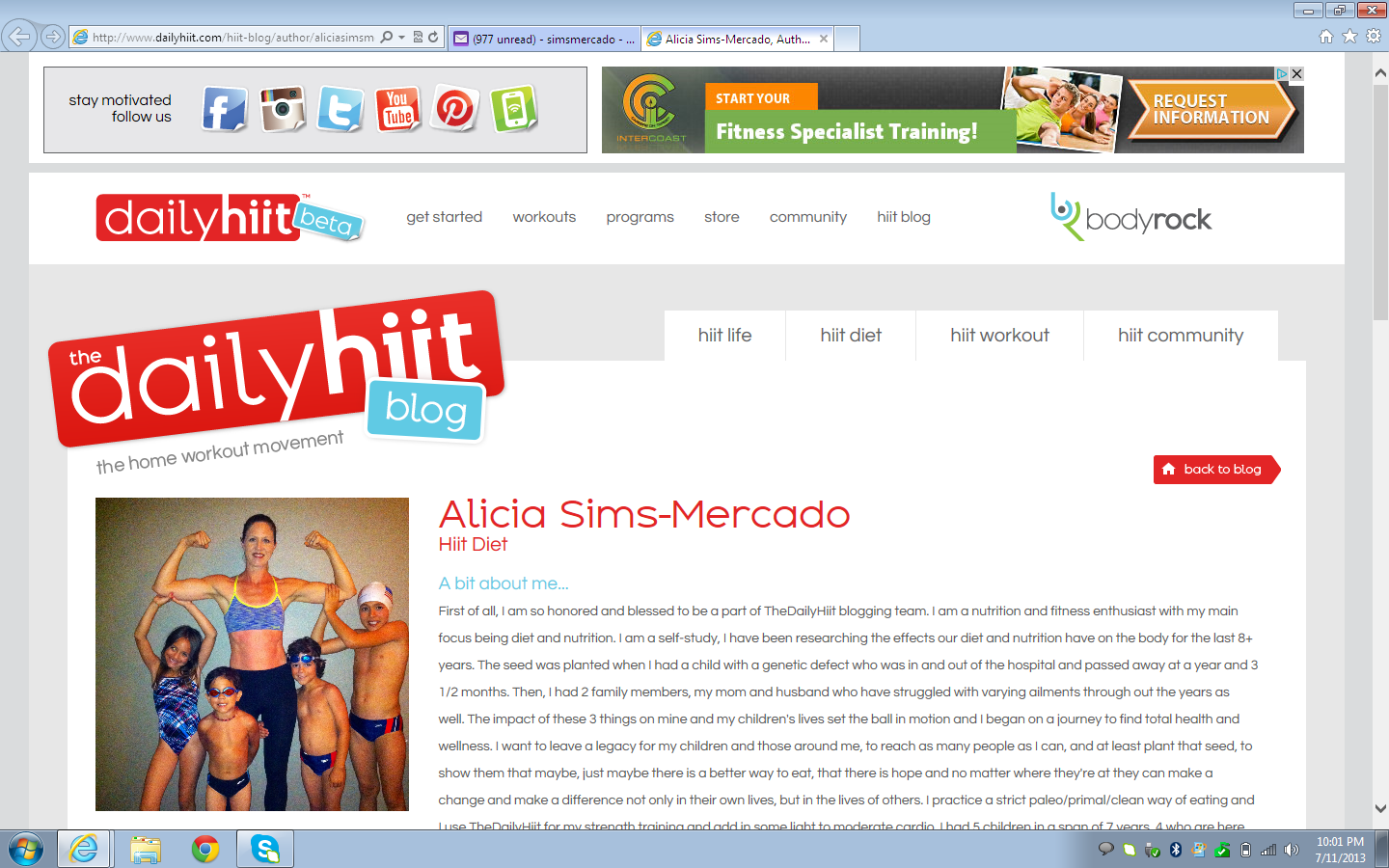This screenshot has width=1389, height=868.
Task: Open the 'get started' menu
Action: [x=445, y=217]
